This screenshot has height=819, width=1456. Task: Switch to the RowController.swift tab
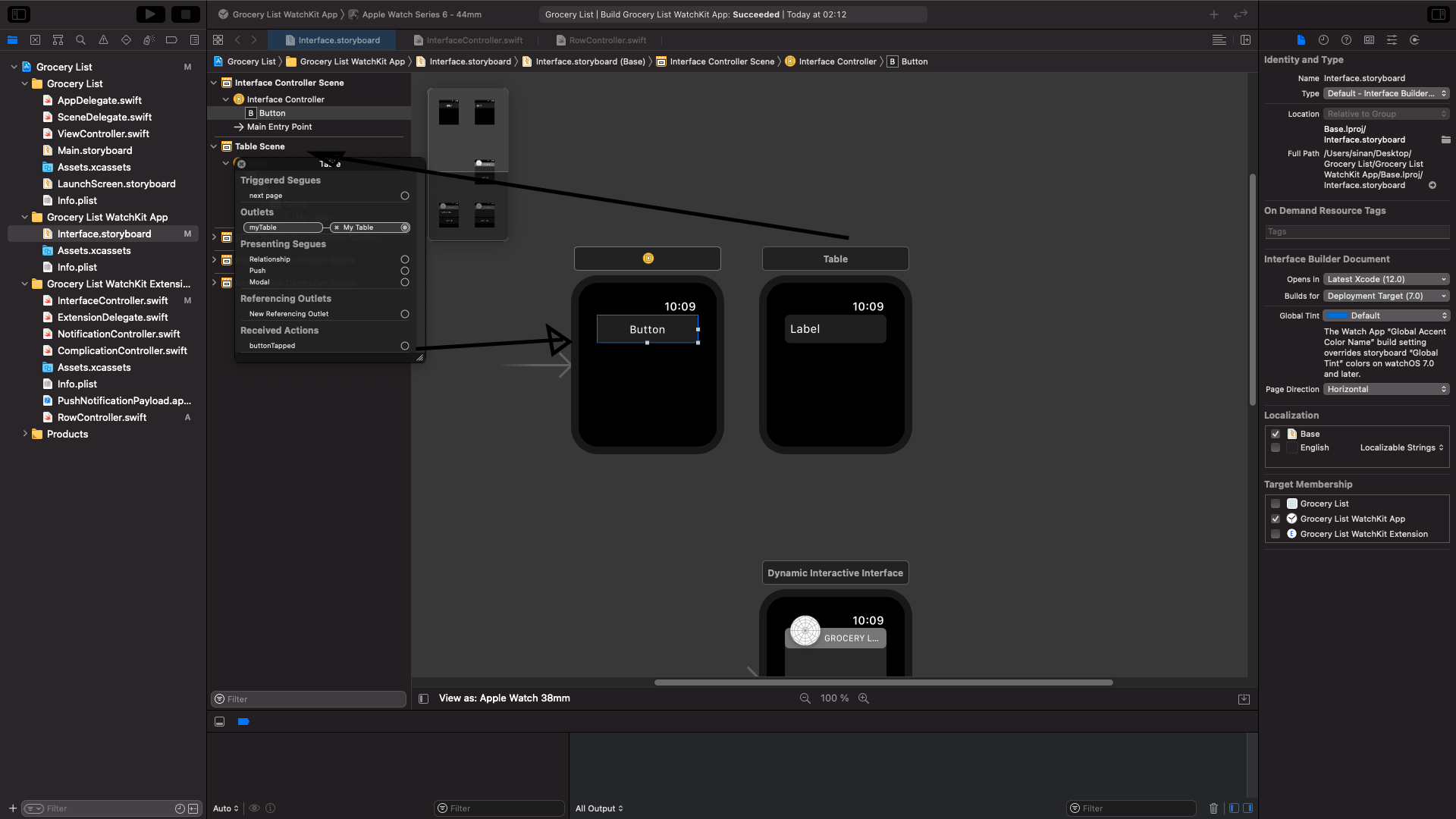coord(607,40)
